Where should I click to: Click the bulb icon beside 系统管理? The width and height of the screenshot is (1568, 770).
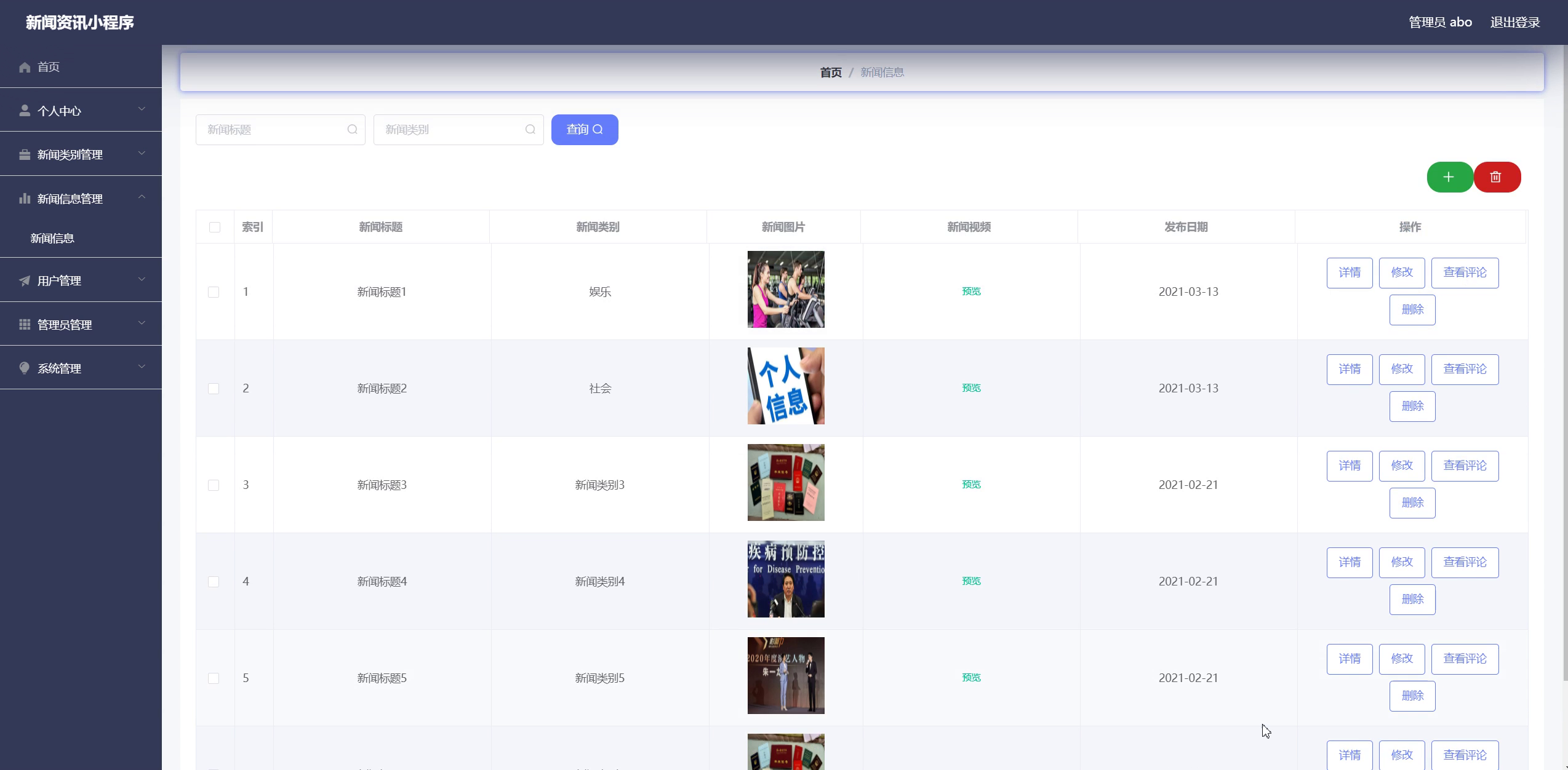(25, 368)
